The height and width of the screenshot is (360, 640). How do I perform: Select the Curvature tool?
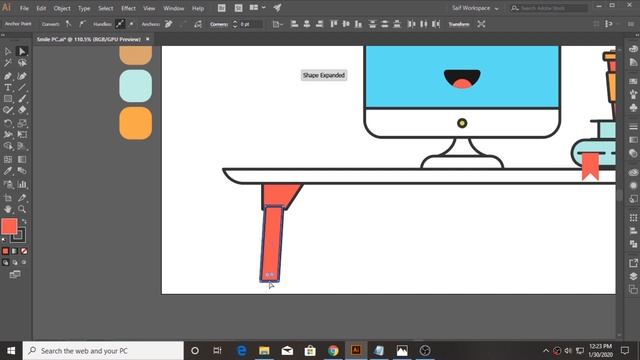pyautogui.click(x=22, y=76)
